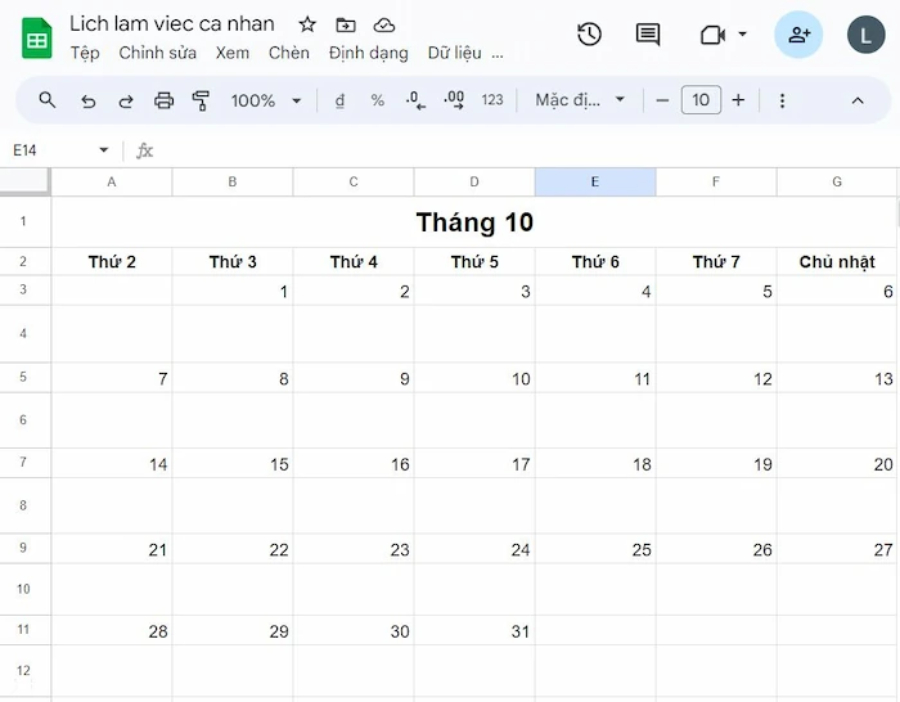Screen dimensions: 900x702
Task: Select the cell with date 10
Action: [x=474, y=378]
